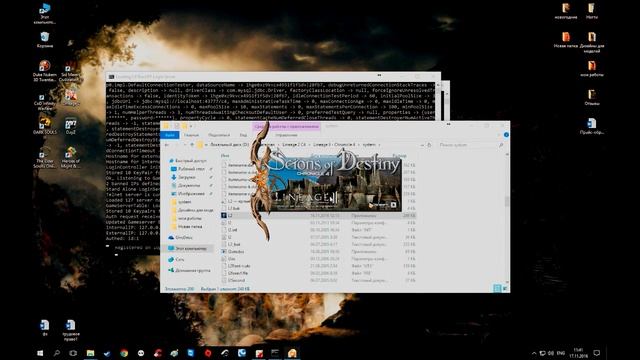Refresh the Explorer address bar
The width and height of the screenshot is (640, 360).
pos(429,145)
